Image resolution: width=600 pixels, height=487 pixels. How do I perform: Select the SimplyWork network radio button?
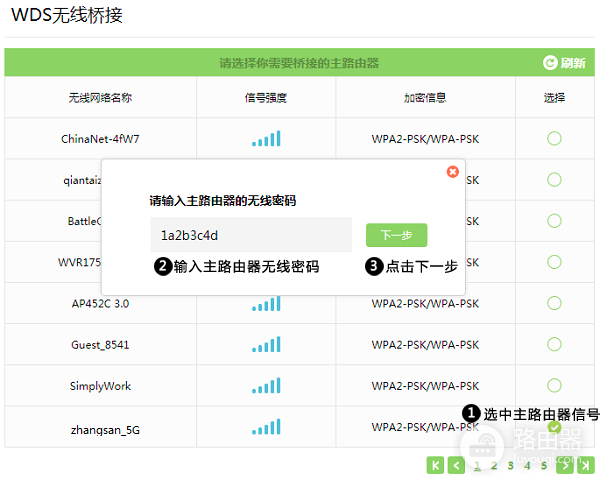tap(554, 385)
